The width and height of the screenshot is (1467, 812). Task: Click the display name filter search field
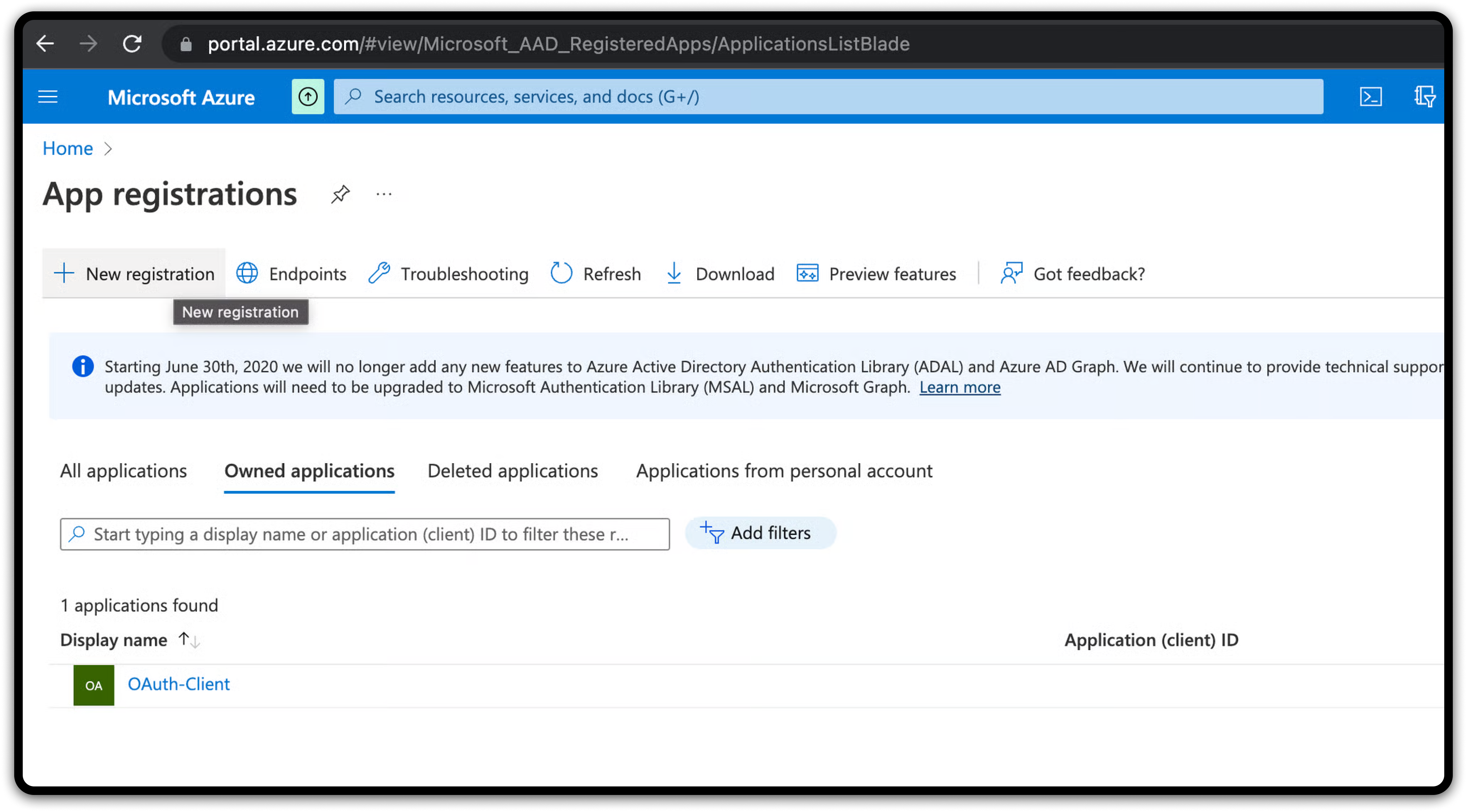365,534
